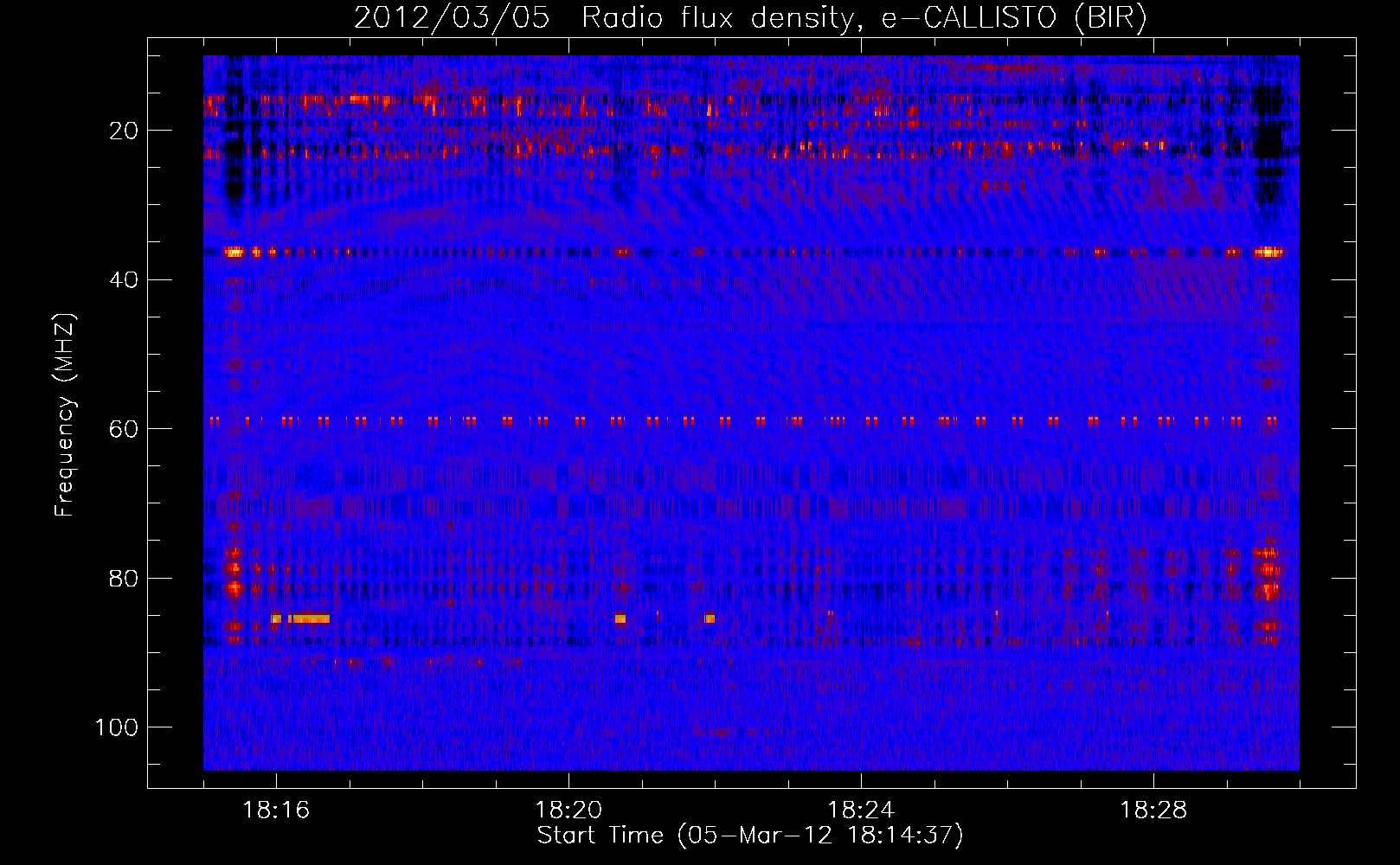Viewport: 1400px width, 865px height.
Task: Click the '60' frequency tick label
Action: click(x=125, y=429)
